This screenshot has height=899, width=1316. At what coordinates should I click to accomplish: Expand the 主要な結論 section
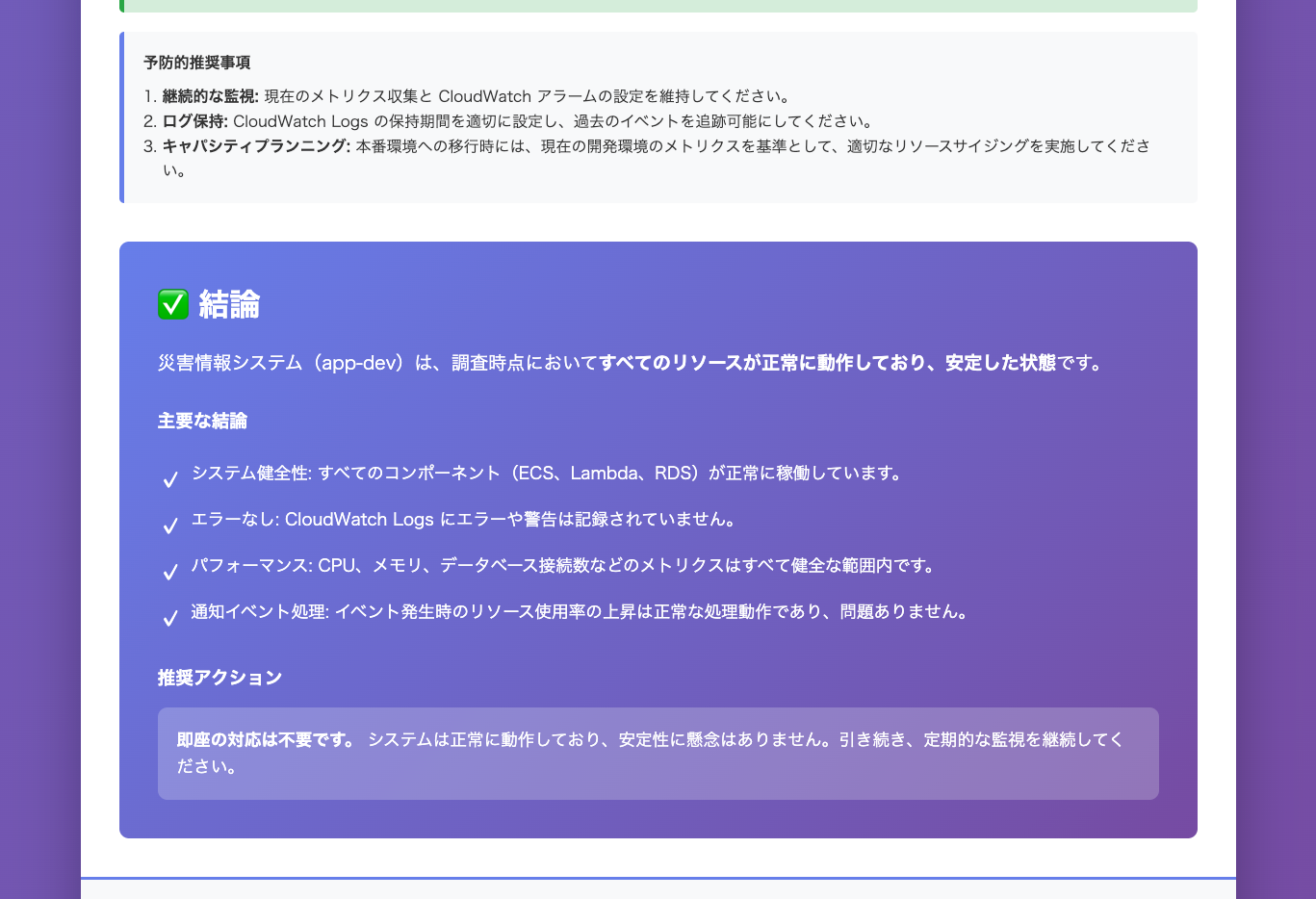(x=203, y=420)
